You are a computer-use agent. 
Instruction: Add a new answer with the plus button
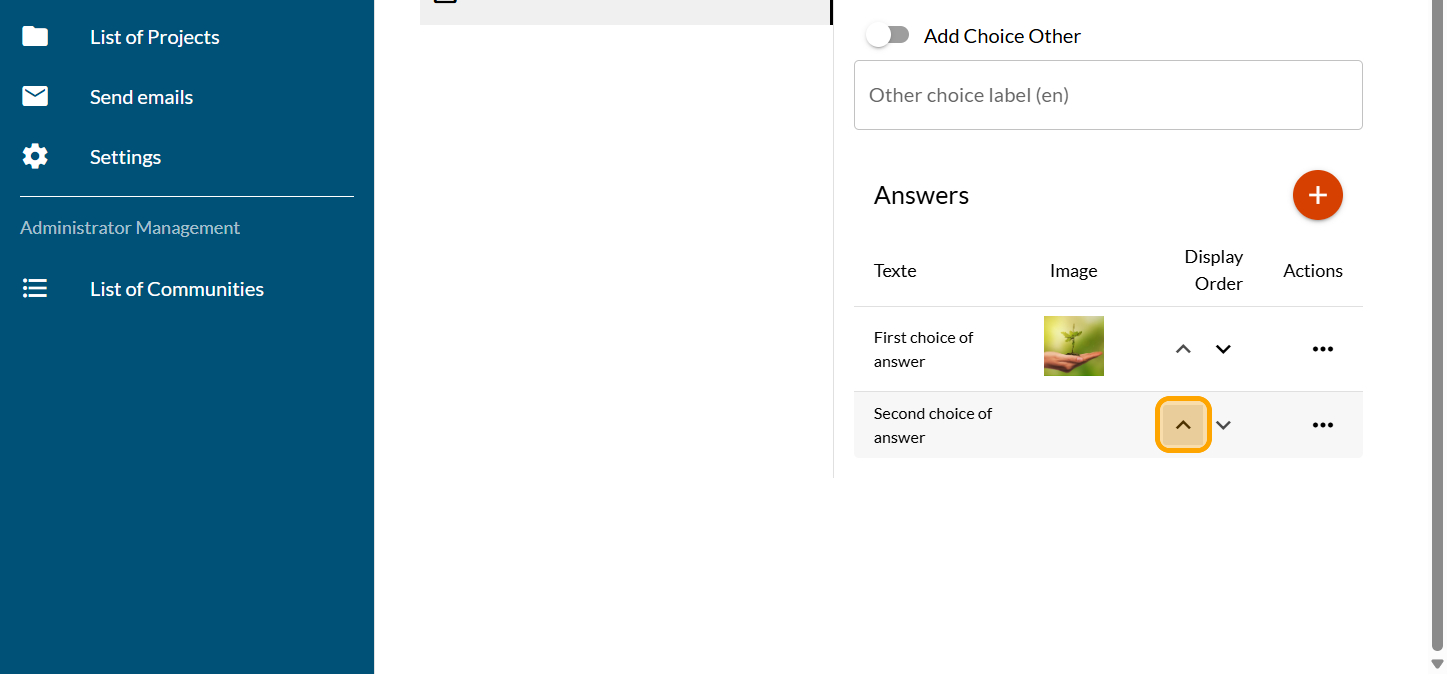[x=1317, y=195]
